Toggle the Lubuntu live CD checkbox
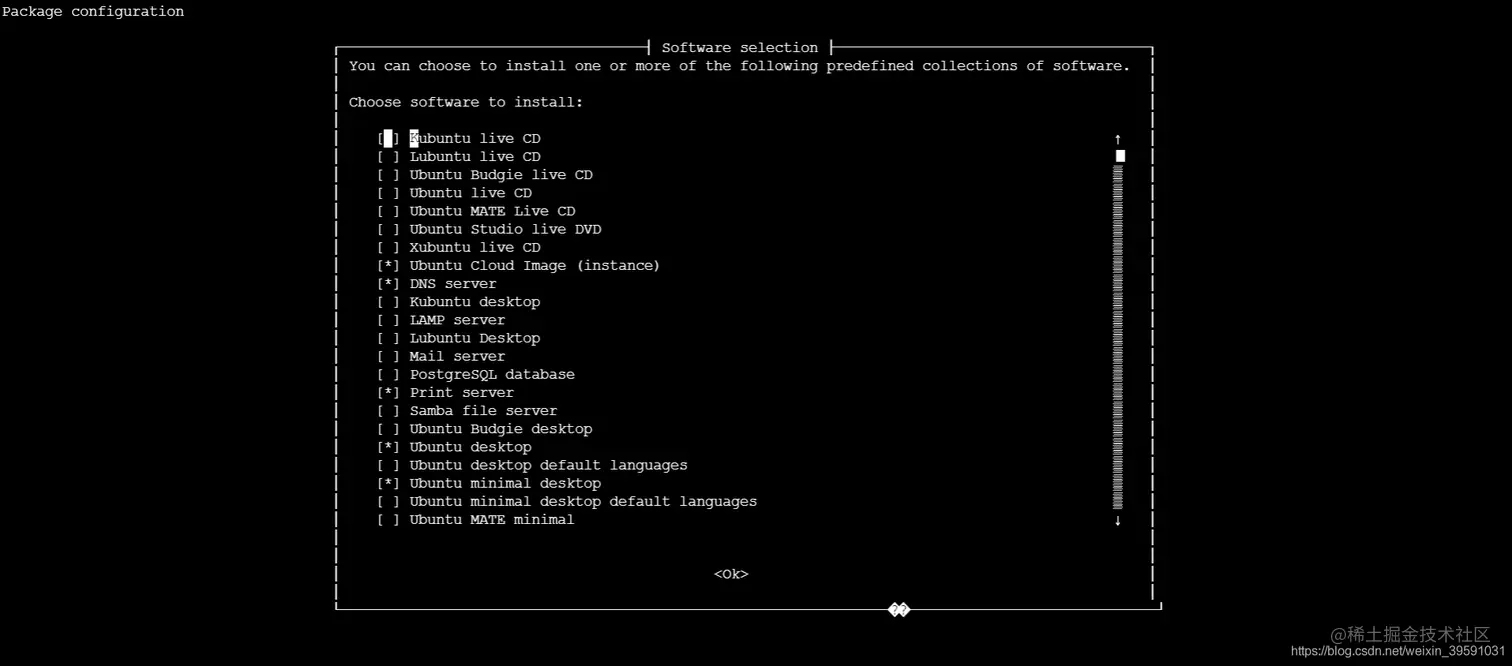The height and width of the screenshot is (666, 1512). [x=389, y=157]
